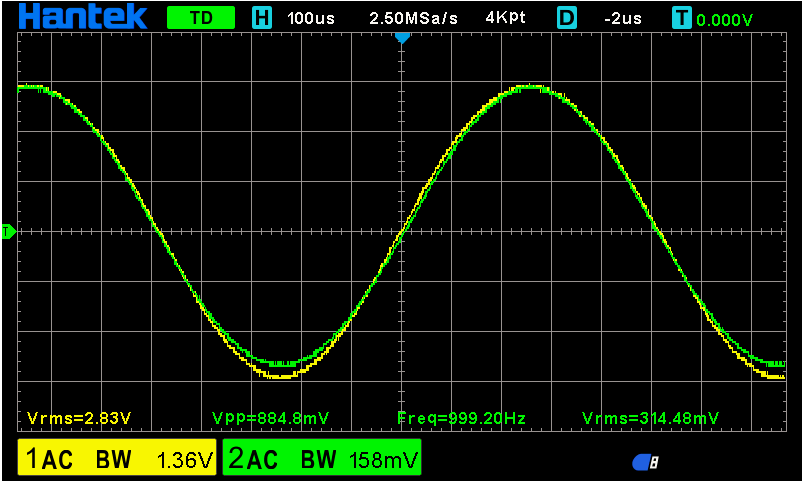Open the yellow channel 1 AC status box

[x=117, y=457]
